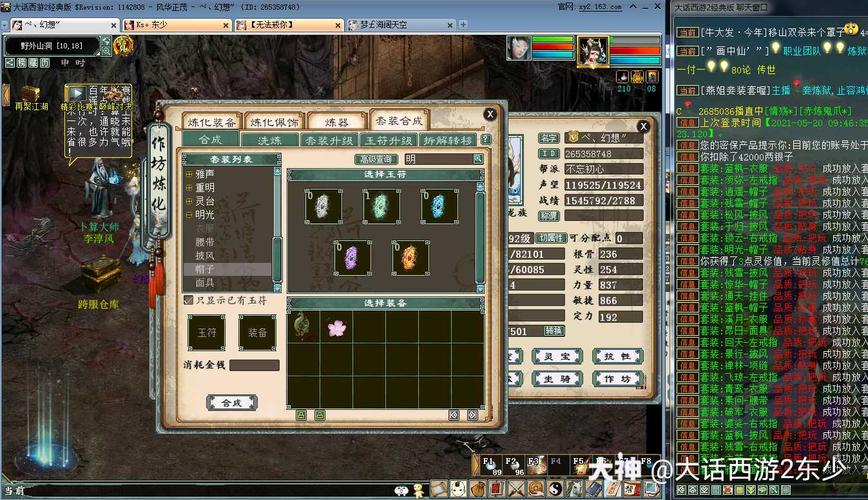Viewport: 868px width, 500px height.
Task: Select the green jade talisman icon
Action: pyautogui.click(x=382, y=207)
